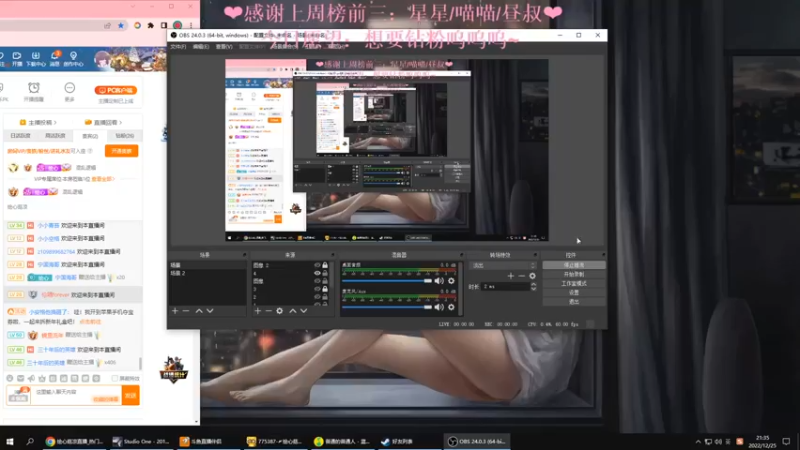
Task: Toggle the lock for source 图像 2
Action: click(x=325, y=265)
